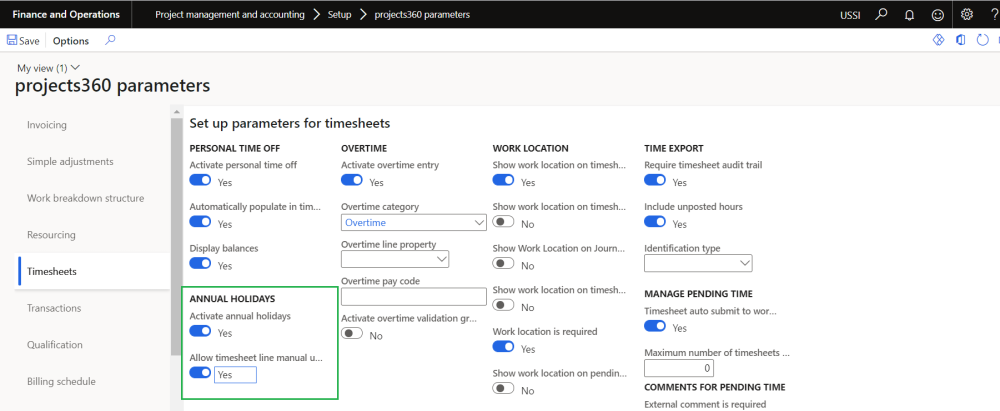
Task: Enable Activate overtime validation group toggle
Action: pyautogui.click(x=352, y=335)
